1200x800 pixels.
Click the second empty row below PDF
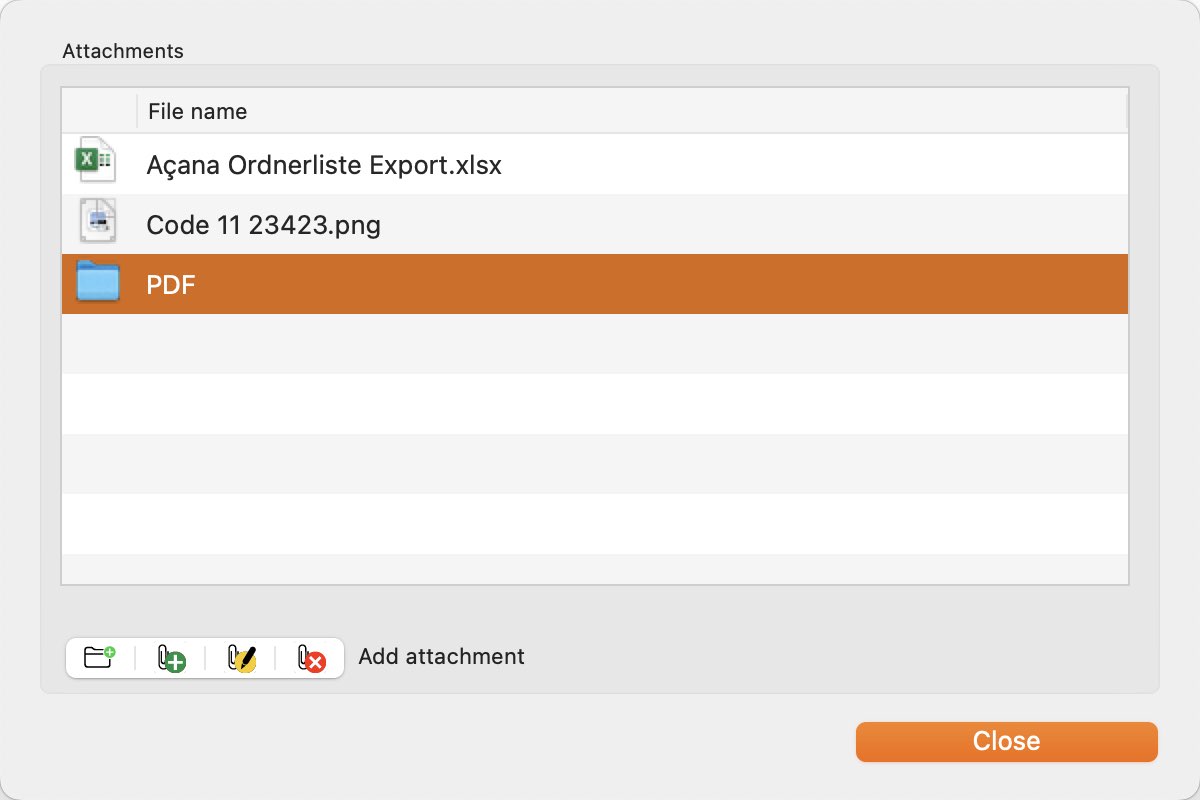click(x=595, y=404)
